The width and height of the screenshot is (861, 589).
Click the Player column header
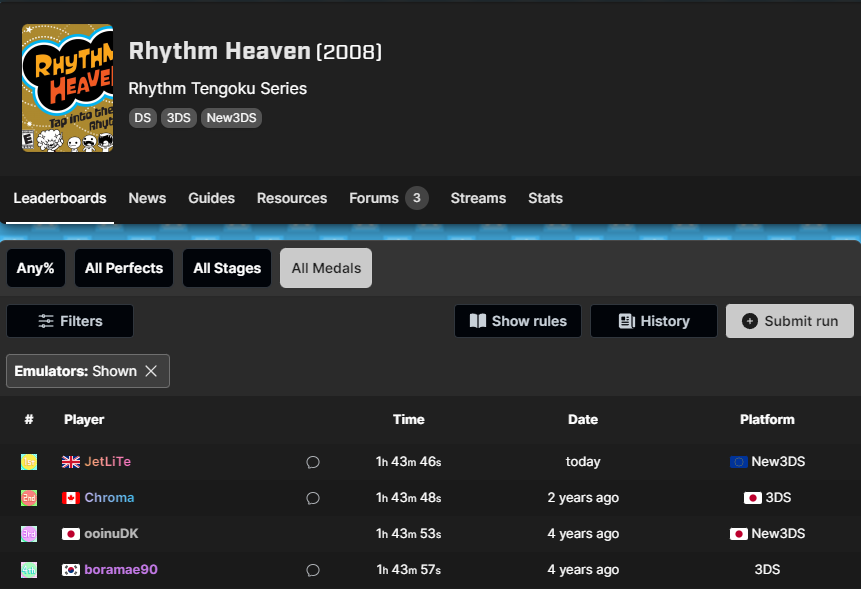84,419
